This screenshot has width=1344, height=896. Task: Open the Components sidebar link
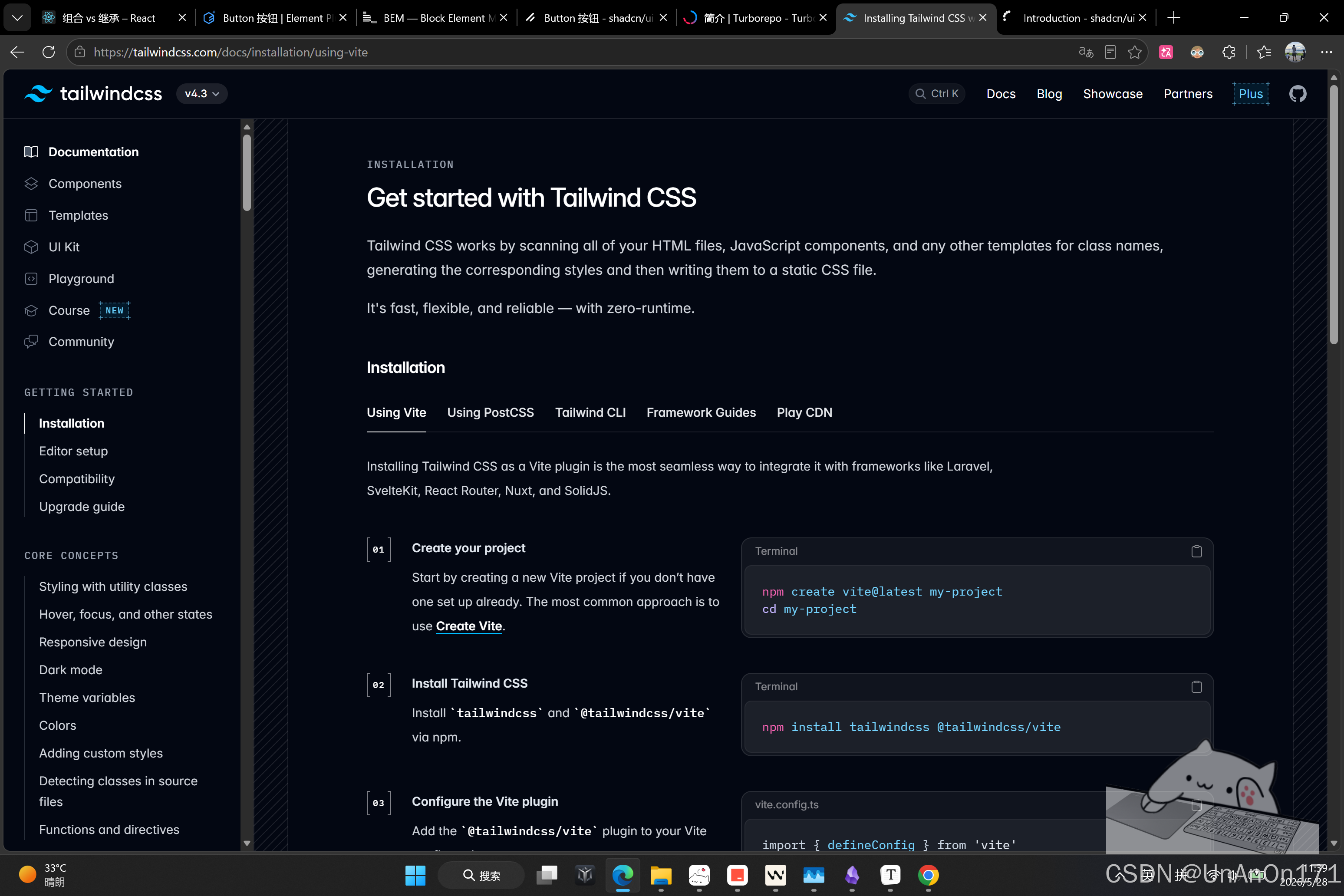pos(85,184)
